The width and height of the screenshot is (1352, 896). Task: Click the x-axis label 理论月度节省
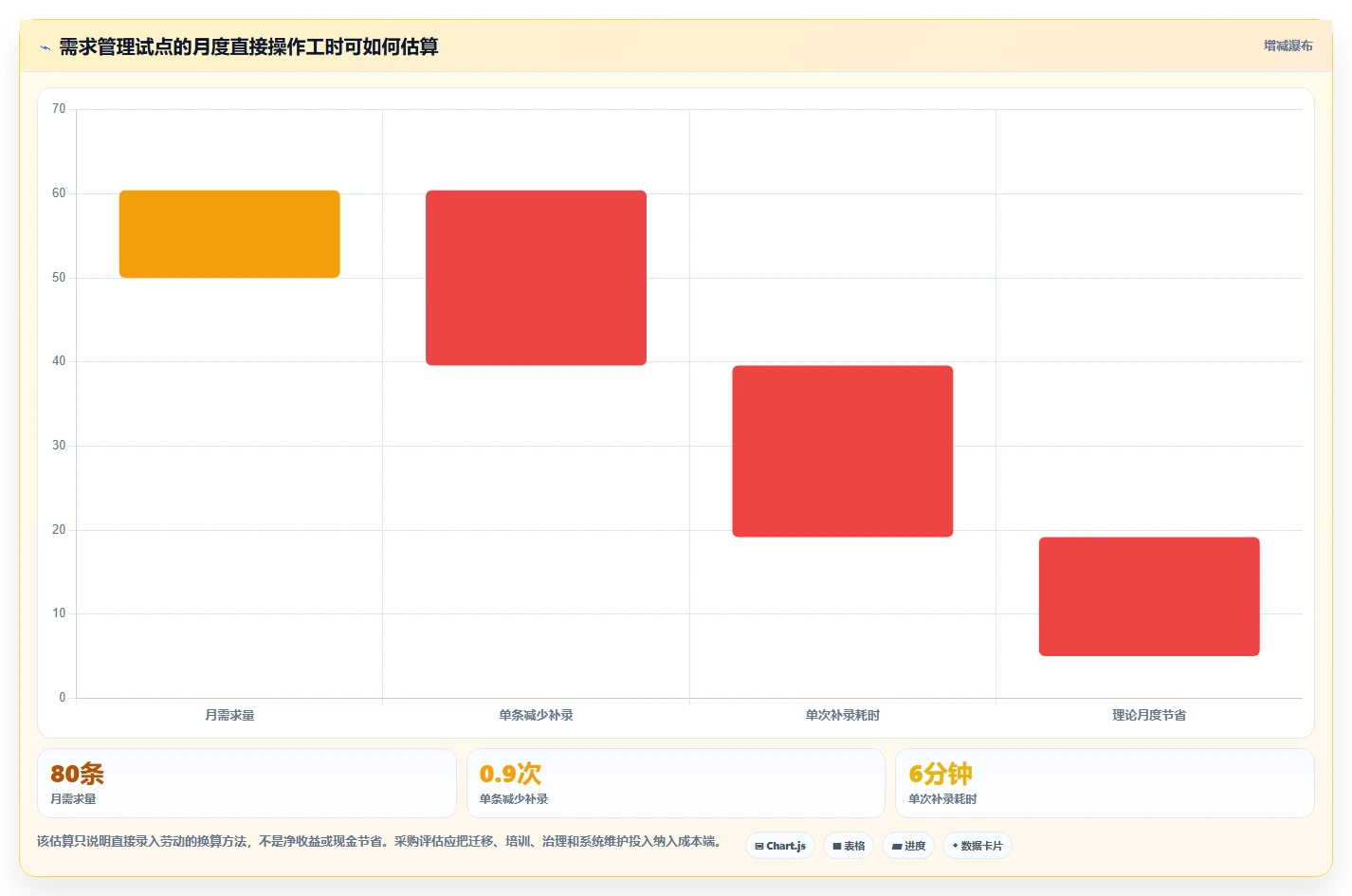(x=1149, y=715)
